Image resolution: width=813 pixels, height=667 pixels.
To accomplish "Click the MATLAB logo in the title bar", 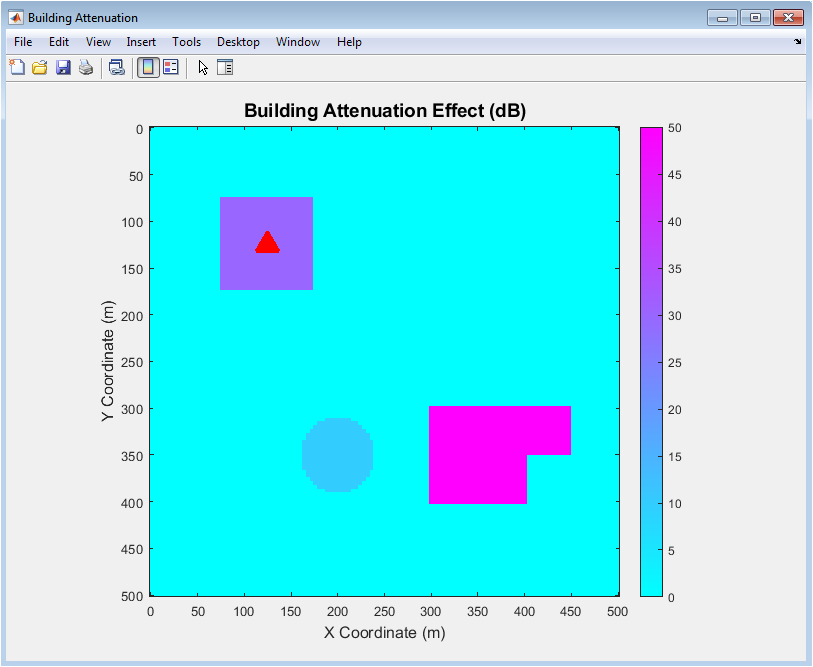I will click(17, 18).
